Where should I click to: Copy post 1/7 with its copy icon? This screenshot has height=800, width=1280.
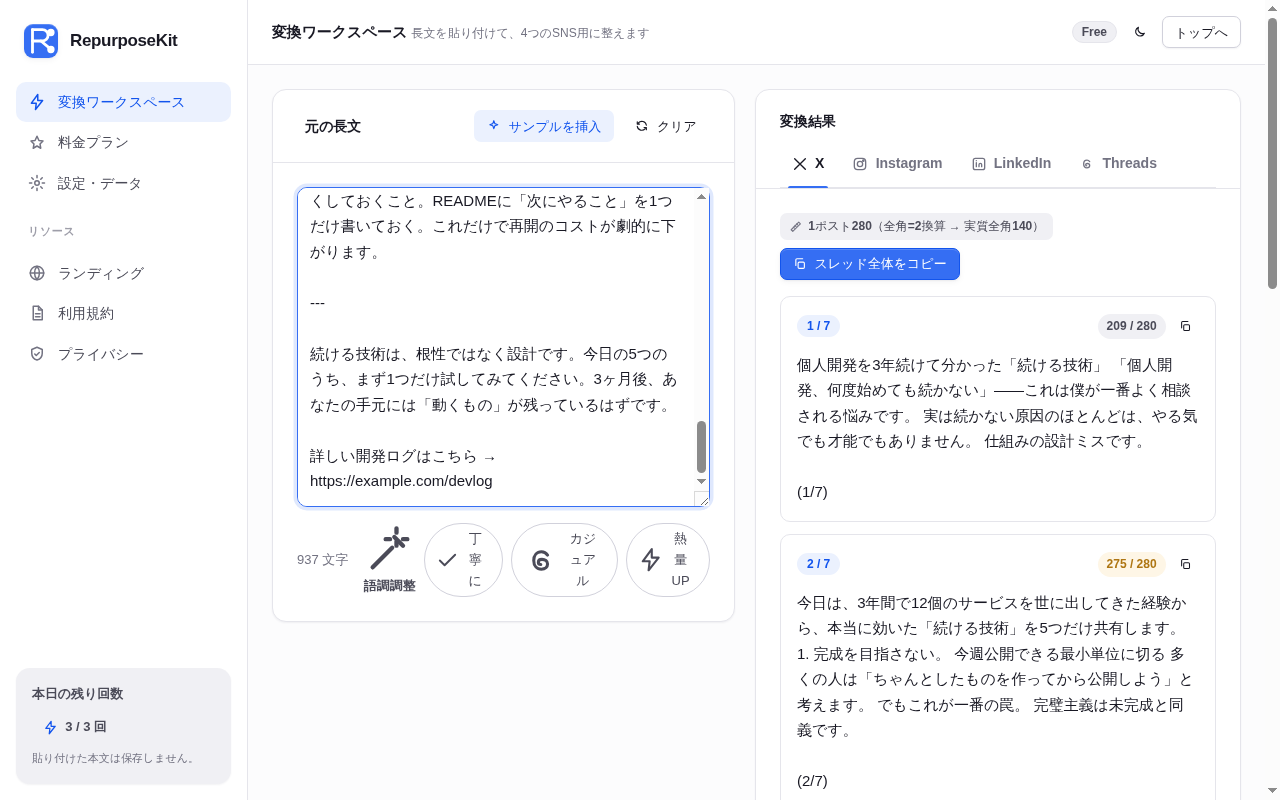[x=1186, y=326]
